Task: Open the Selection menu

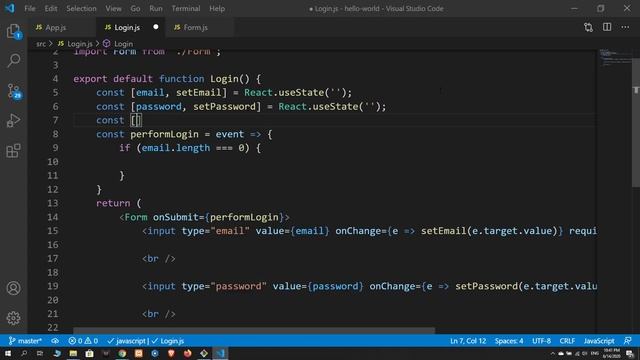Action: pos(81,8)
